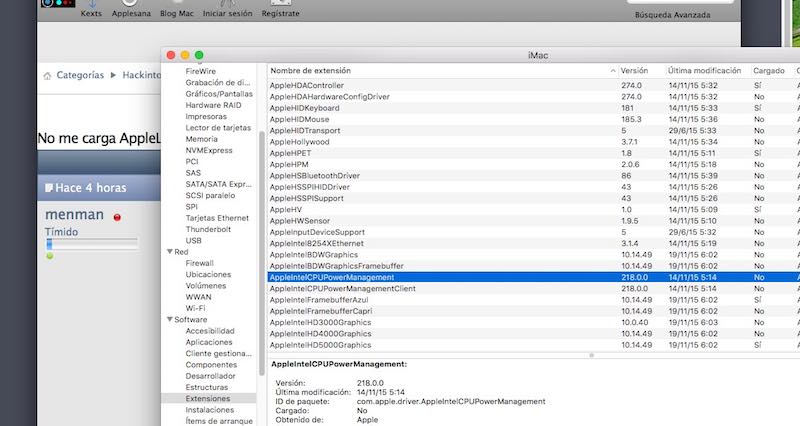Image resolution: width=800 pixels, height=426 pixels.
Task: Select AppleIntelFramebufferAzul row
Action: click(533, 299)
